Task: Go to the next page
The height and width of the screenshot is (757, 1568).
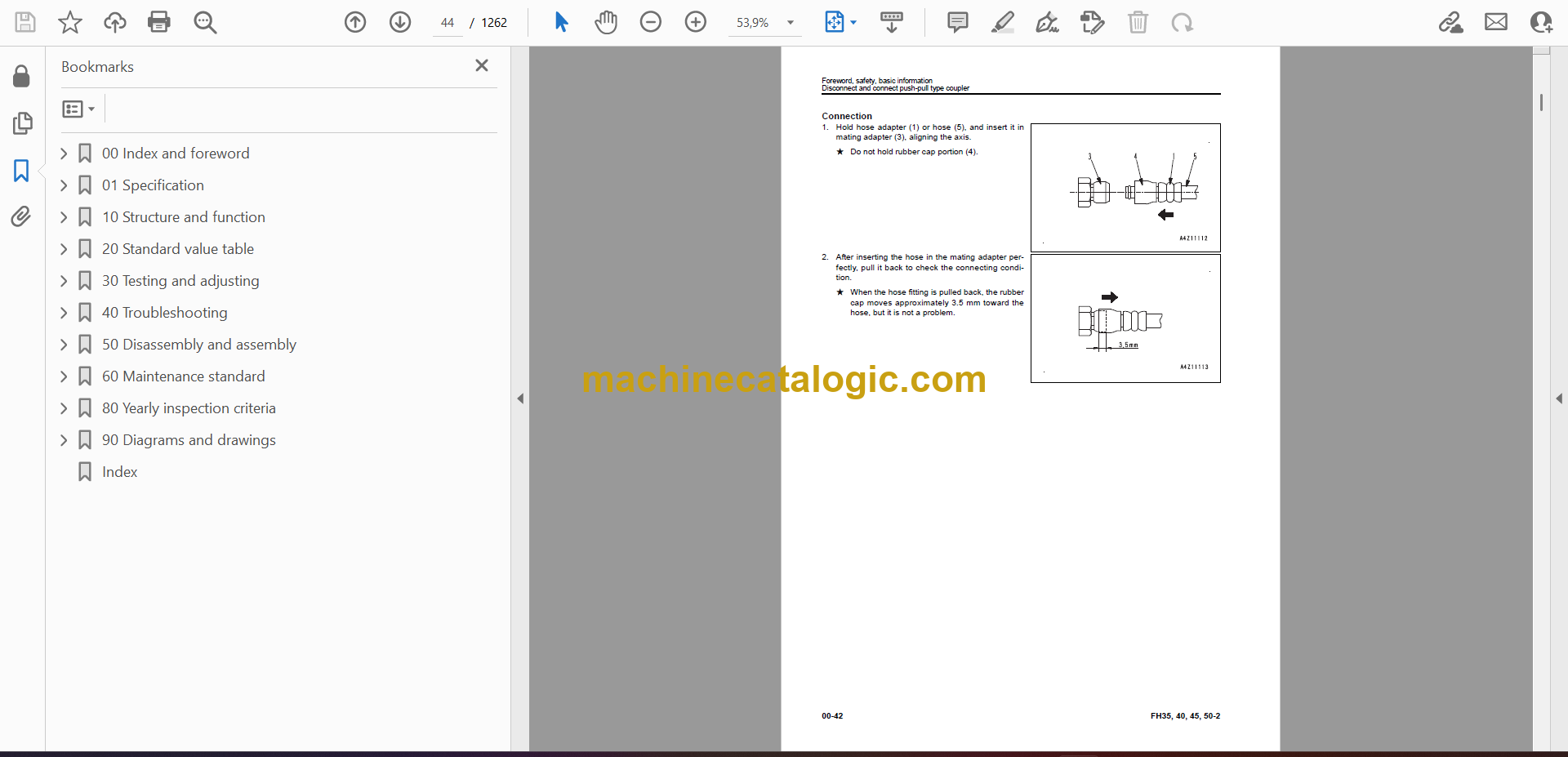Action: [400, 22]
